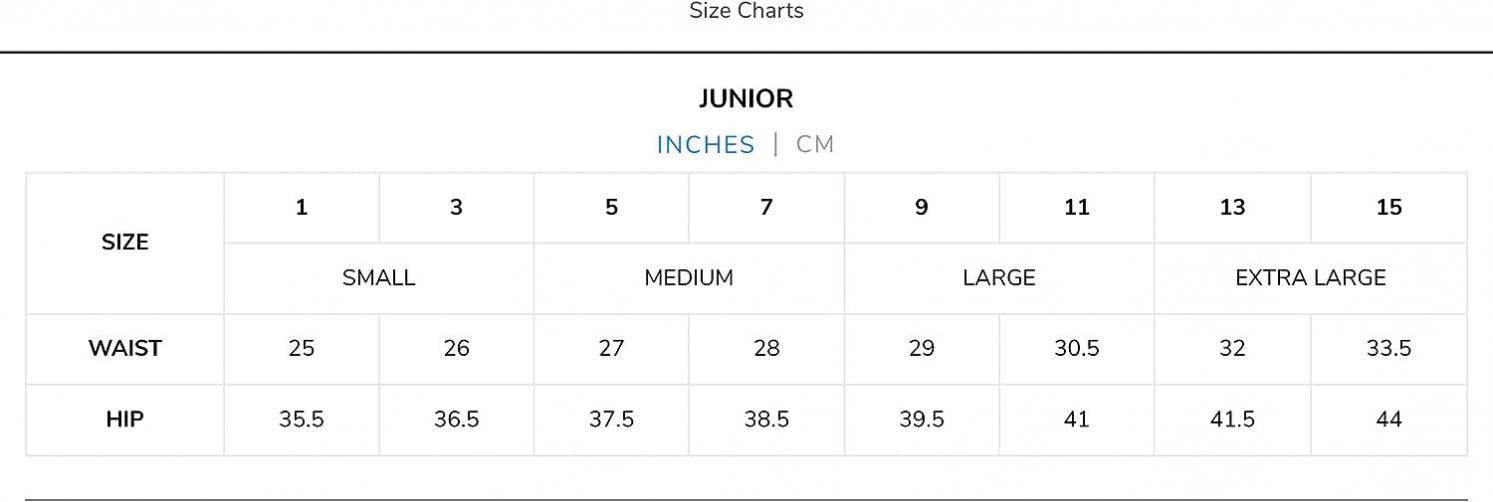Select size 15 column header
1493x502 pixels.
pyautogui.click(x=1389, y=208)
